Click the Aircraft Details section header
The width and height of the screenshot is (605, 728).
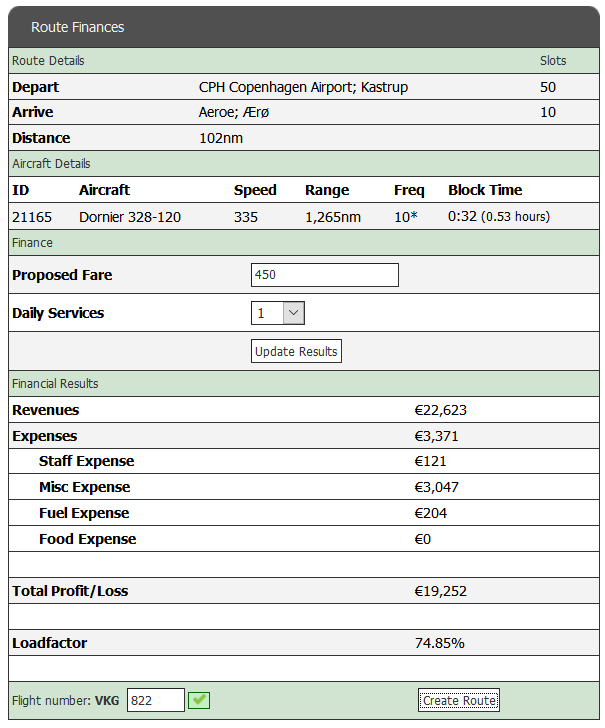pyautogui.click(x=51, y=164)
